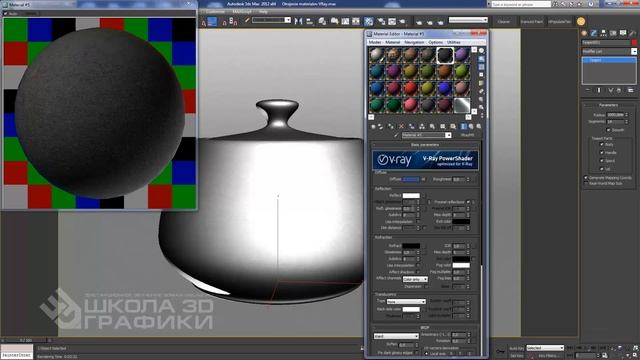Open the Affect channels dropdown
640x360 pixels.
coord(415,279)
